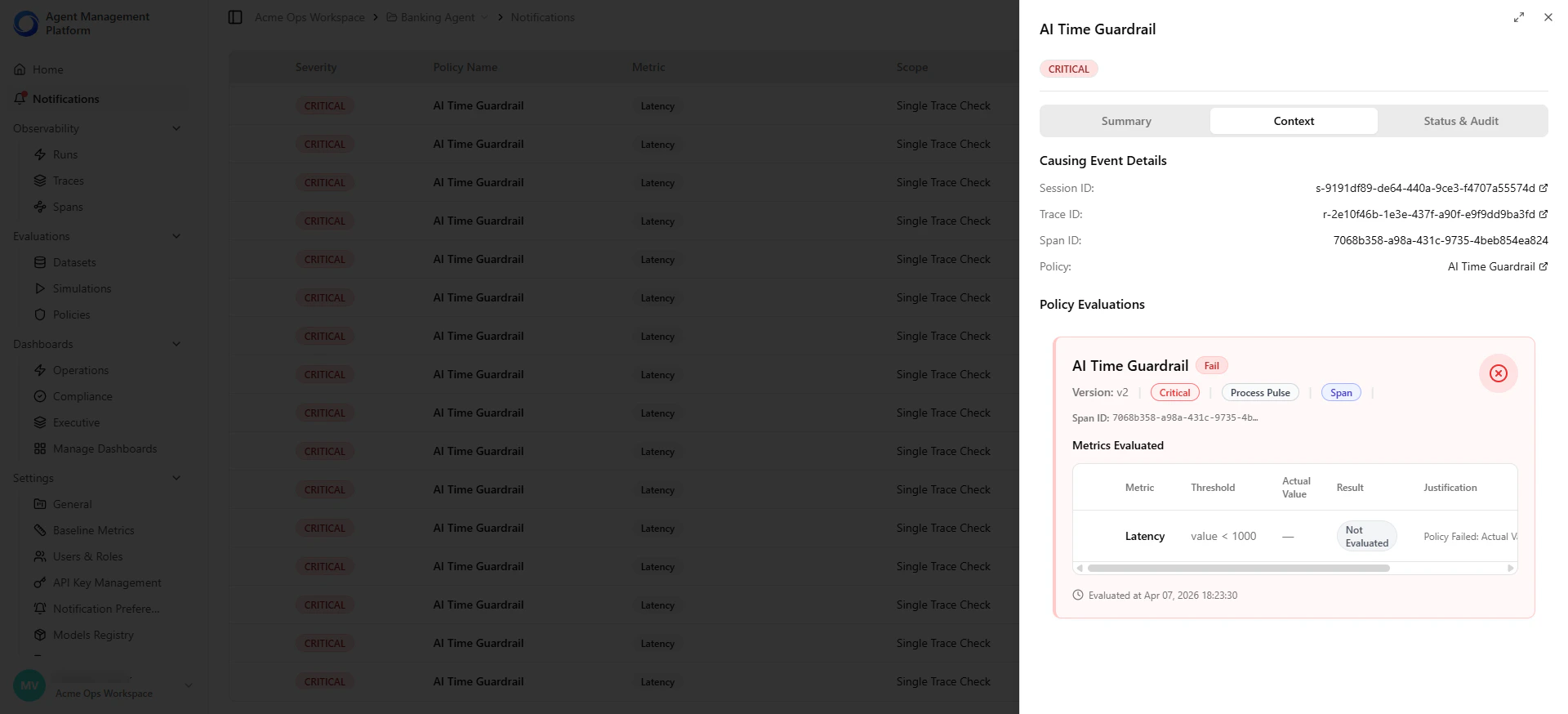Click the Executive dashboard icon
The height and width of the screenshot is (714, 1568).
40,422
